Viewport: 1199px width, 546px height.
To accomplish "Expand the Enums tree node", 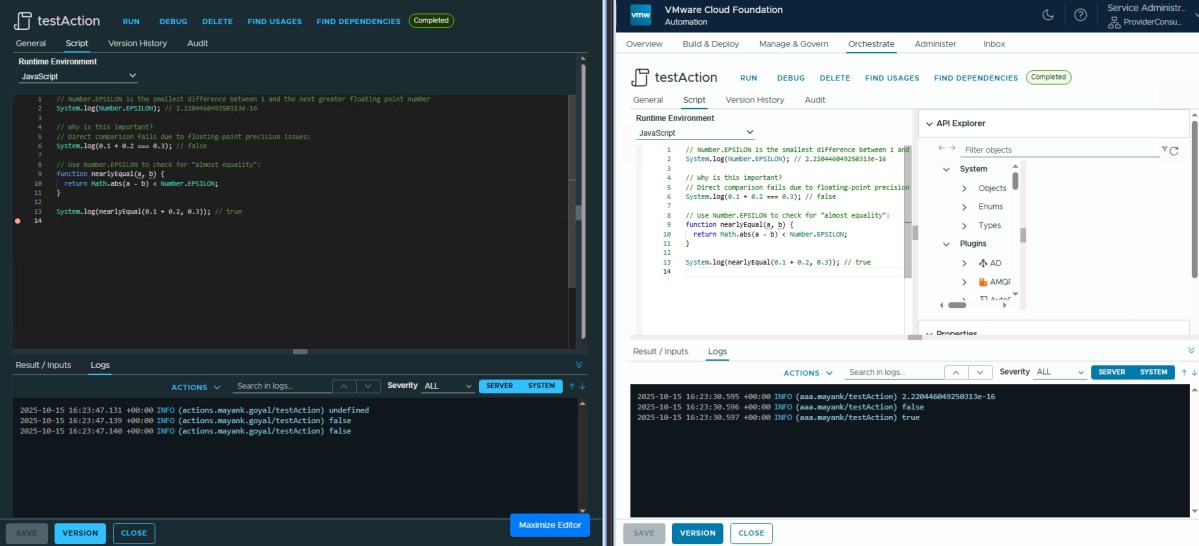I will click(964, 206).
